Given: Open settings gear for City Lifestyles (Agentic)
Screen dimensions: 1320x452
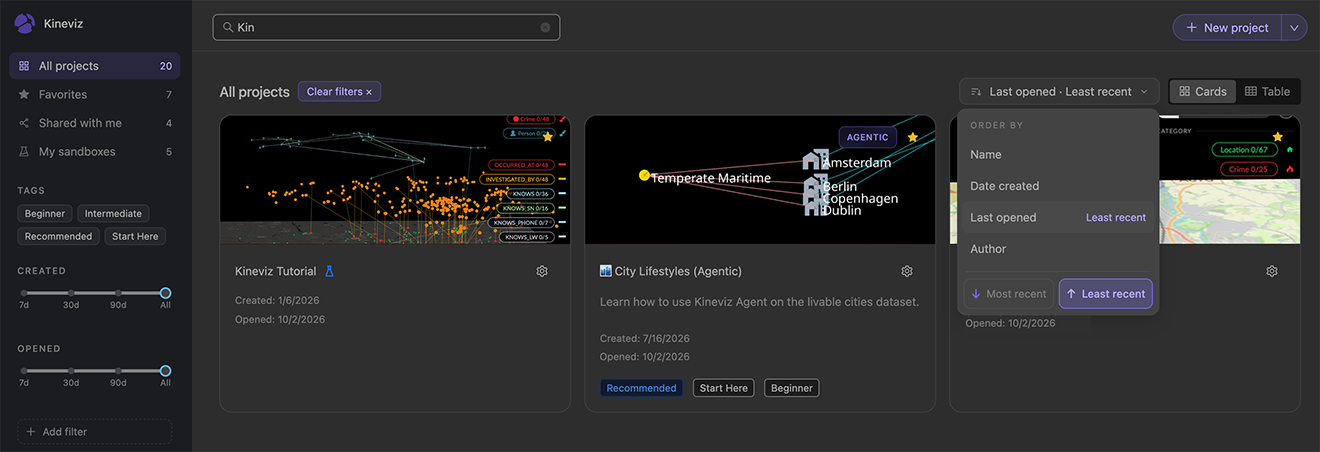Looking at the screenshot, I should [x=907, y=271].
